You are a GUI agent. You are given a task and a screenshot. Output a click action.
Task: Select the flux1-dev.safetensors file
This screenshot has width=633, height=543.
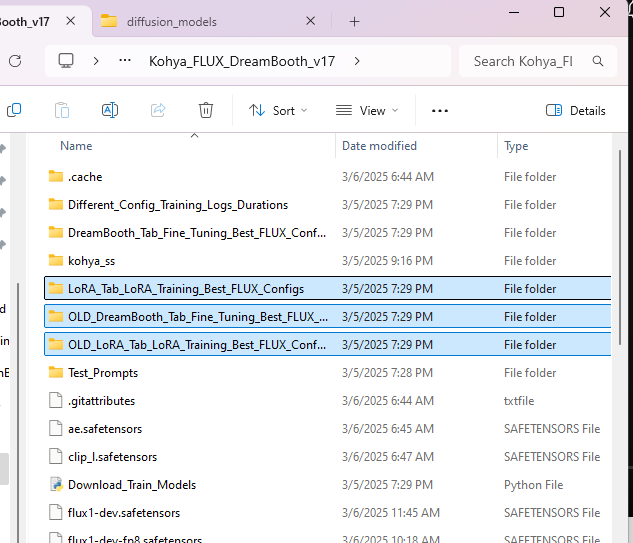[x=328, y=512]
